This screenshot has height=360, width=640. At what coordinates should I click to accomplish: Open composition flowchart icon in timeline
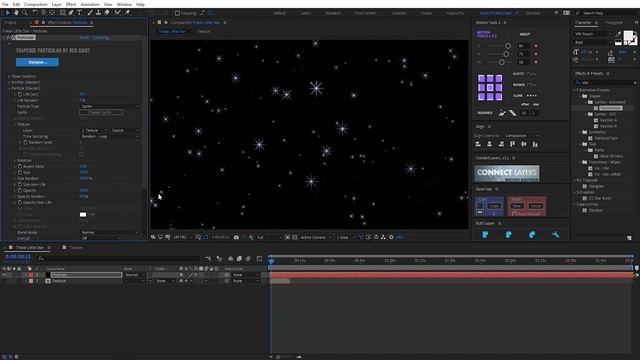click(208, 258)
